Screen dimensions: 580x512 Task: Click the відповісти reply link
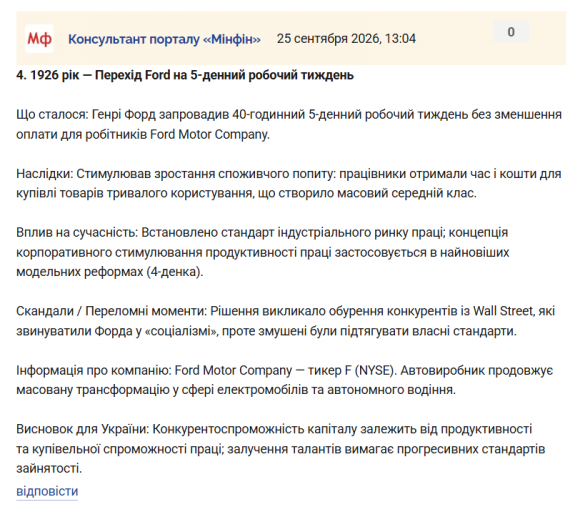coord(47,491)
